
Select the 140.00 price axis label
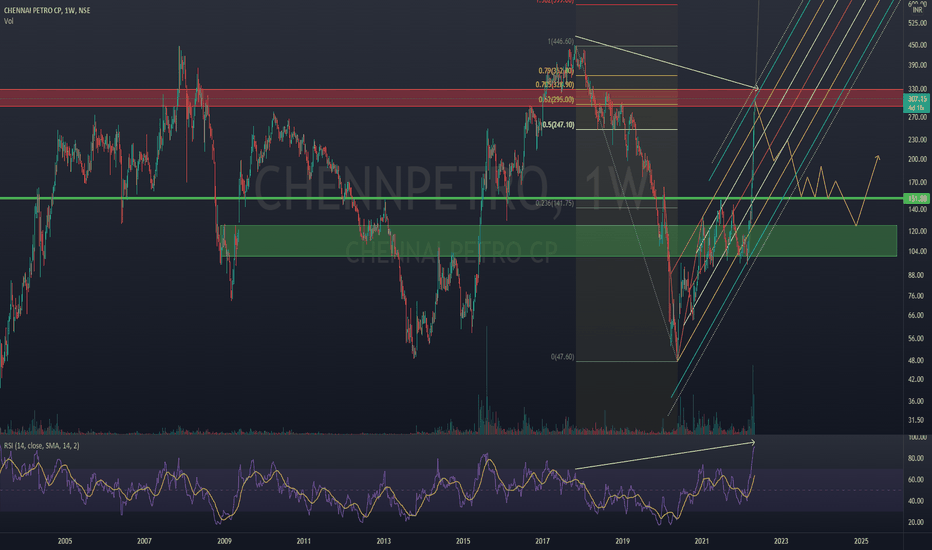(x=917, y=210)
